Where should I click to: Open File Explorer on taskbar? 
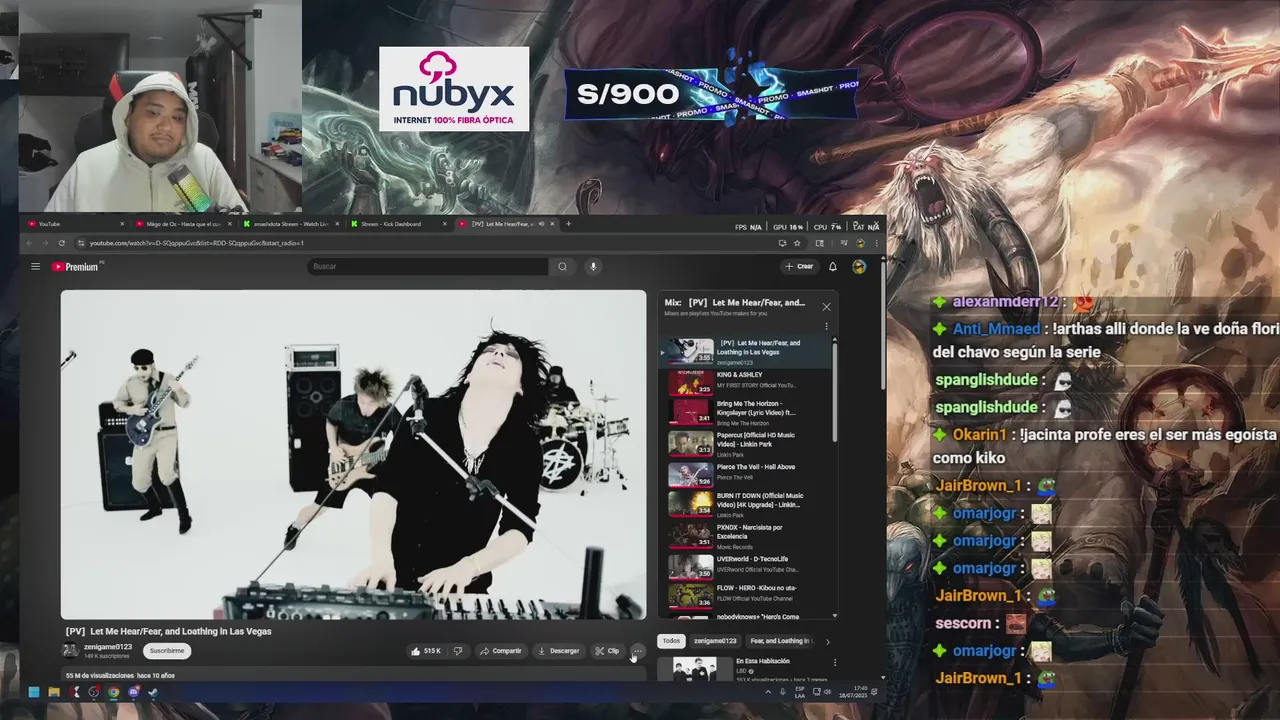54,692
